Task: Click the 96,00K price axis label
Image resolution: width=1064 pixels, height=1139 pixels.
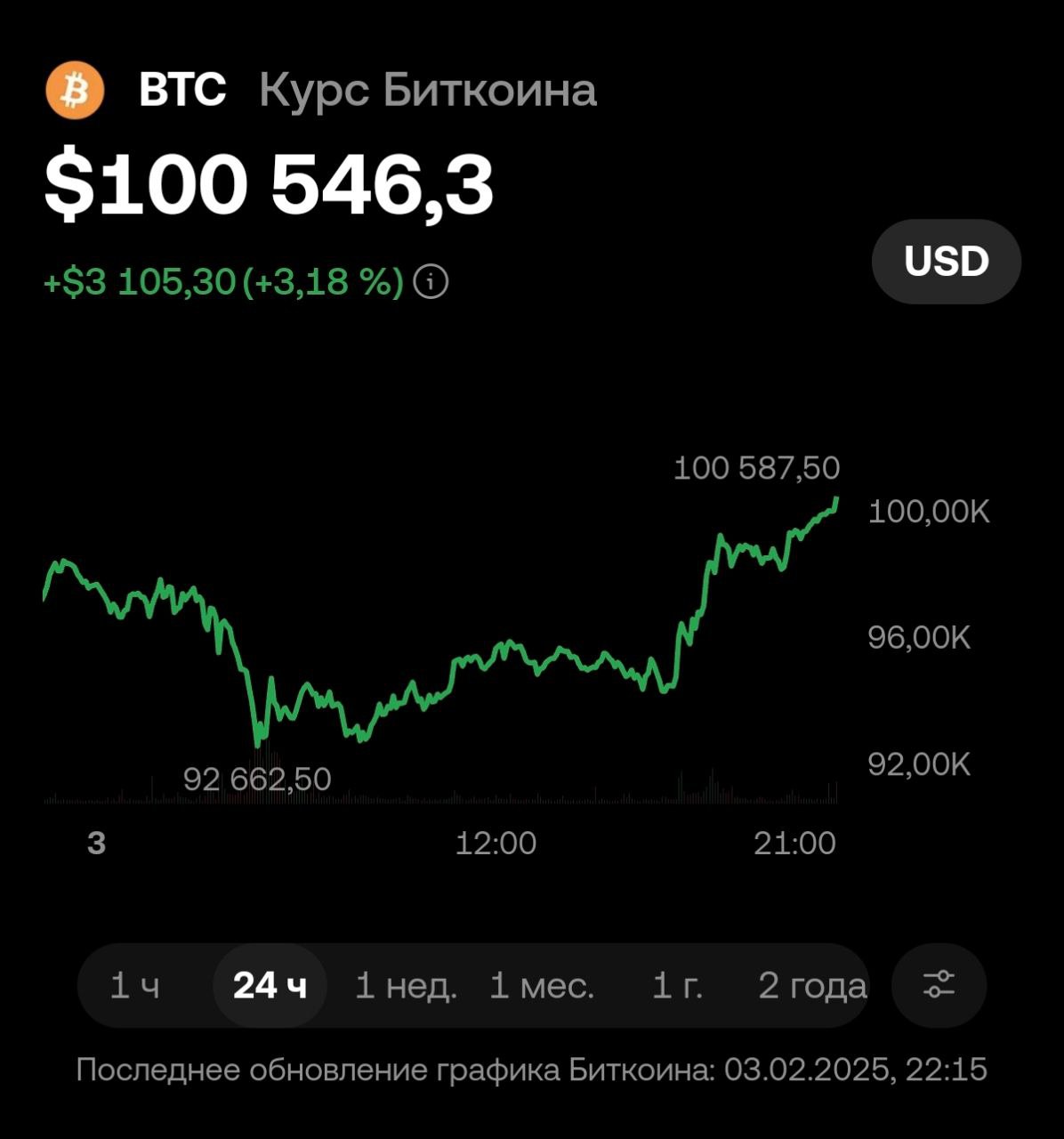Action: coord(919,638)
